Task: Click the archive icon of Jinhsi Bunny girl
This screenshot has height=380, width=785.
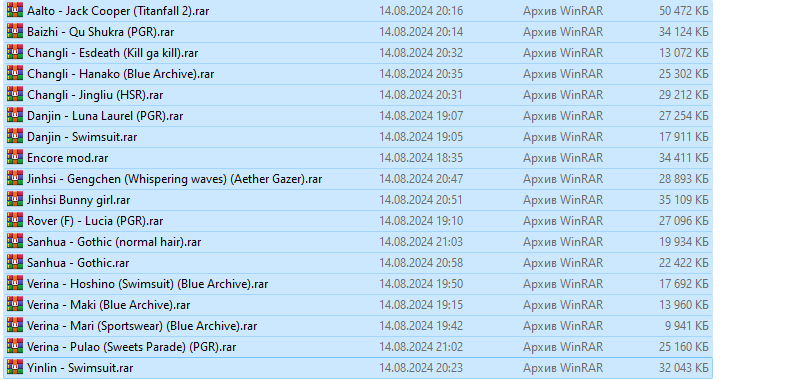Action: point(15,199)
